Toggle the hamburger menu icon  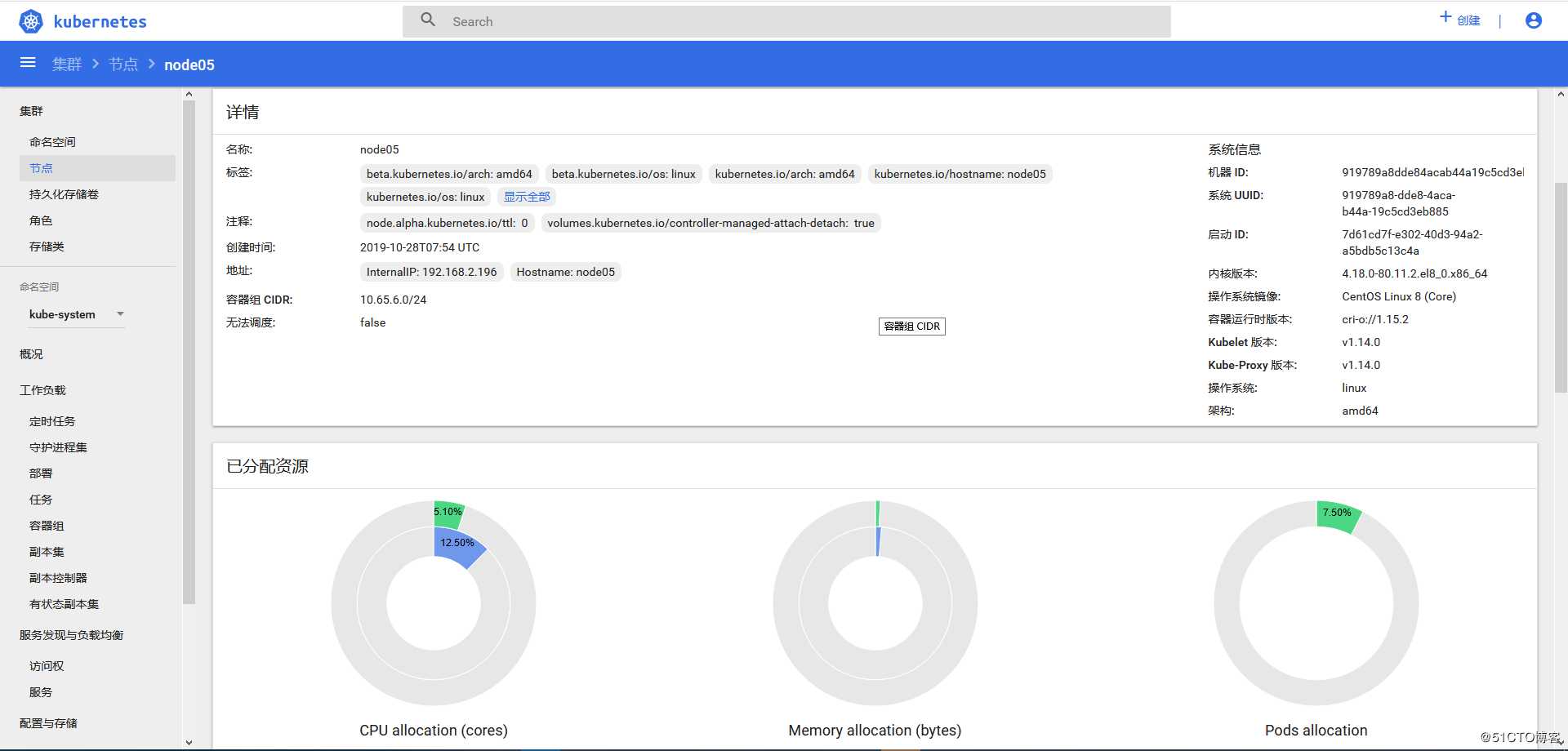click(x=28, y=63)
